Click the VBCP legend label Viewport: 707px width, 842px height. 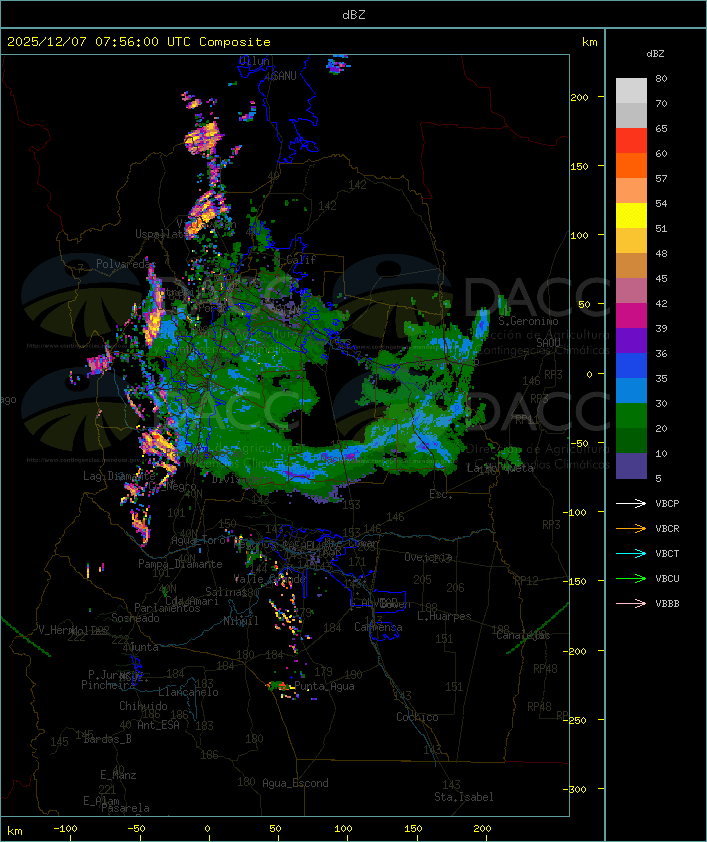click(x=667, y=503)
